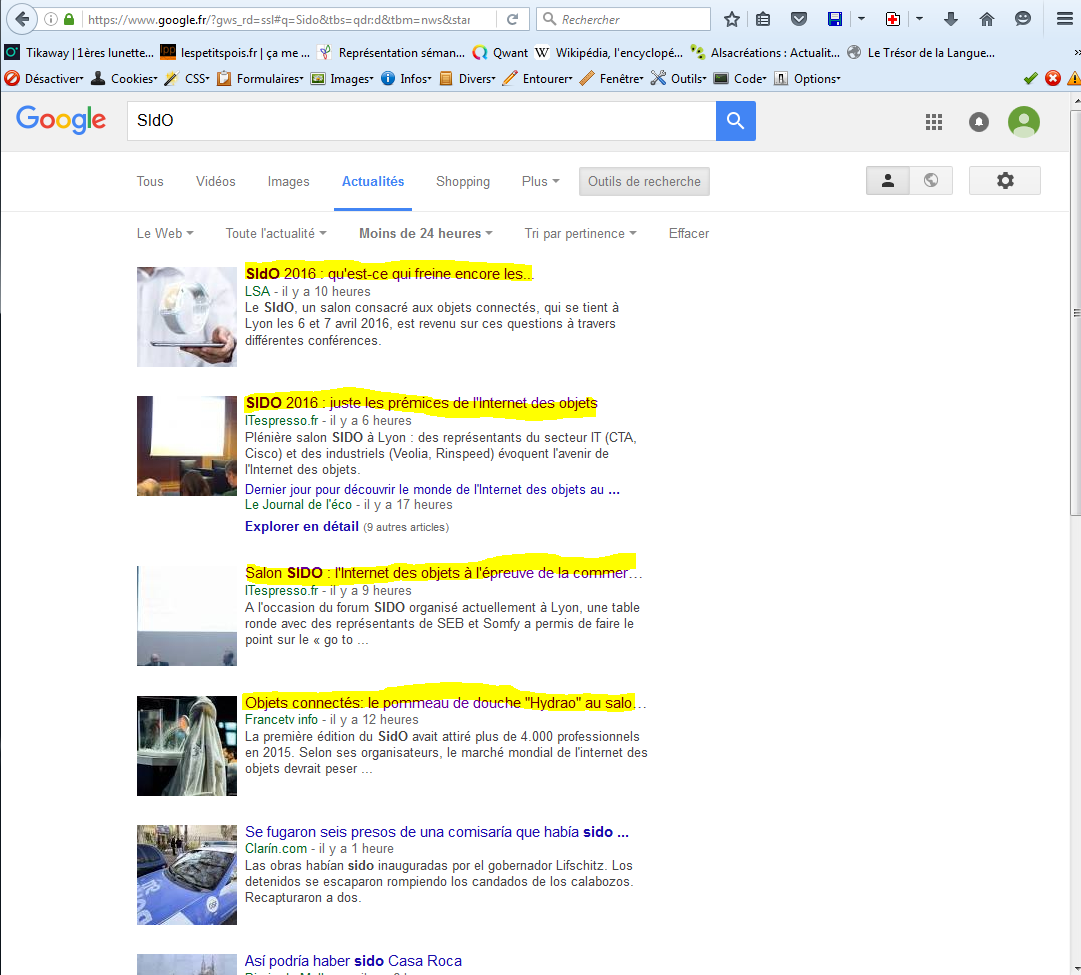This screenshot has width=1081, height=975.
Task: Open the Tri par pertinence dropdown
Action: click(580, 234)
